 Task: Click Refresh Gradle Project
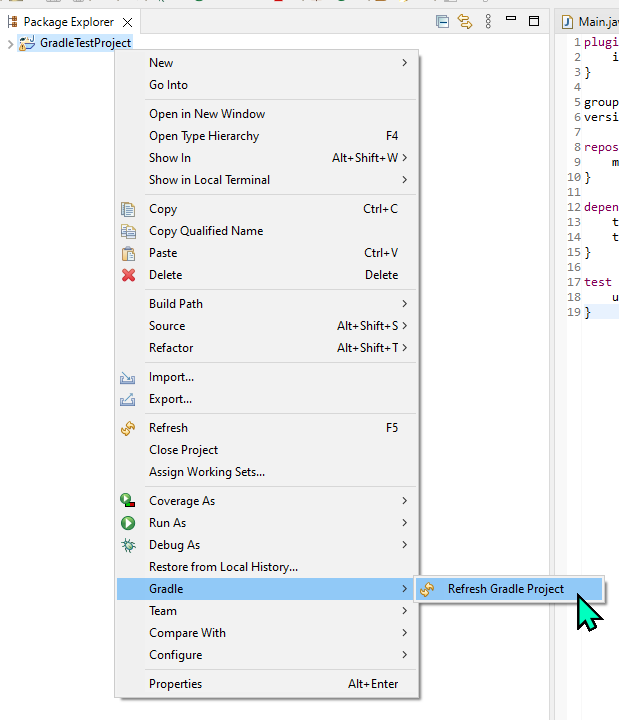[509, 589]
